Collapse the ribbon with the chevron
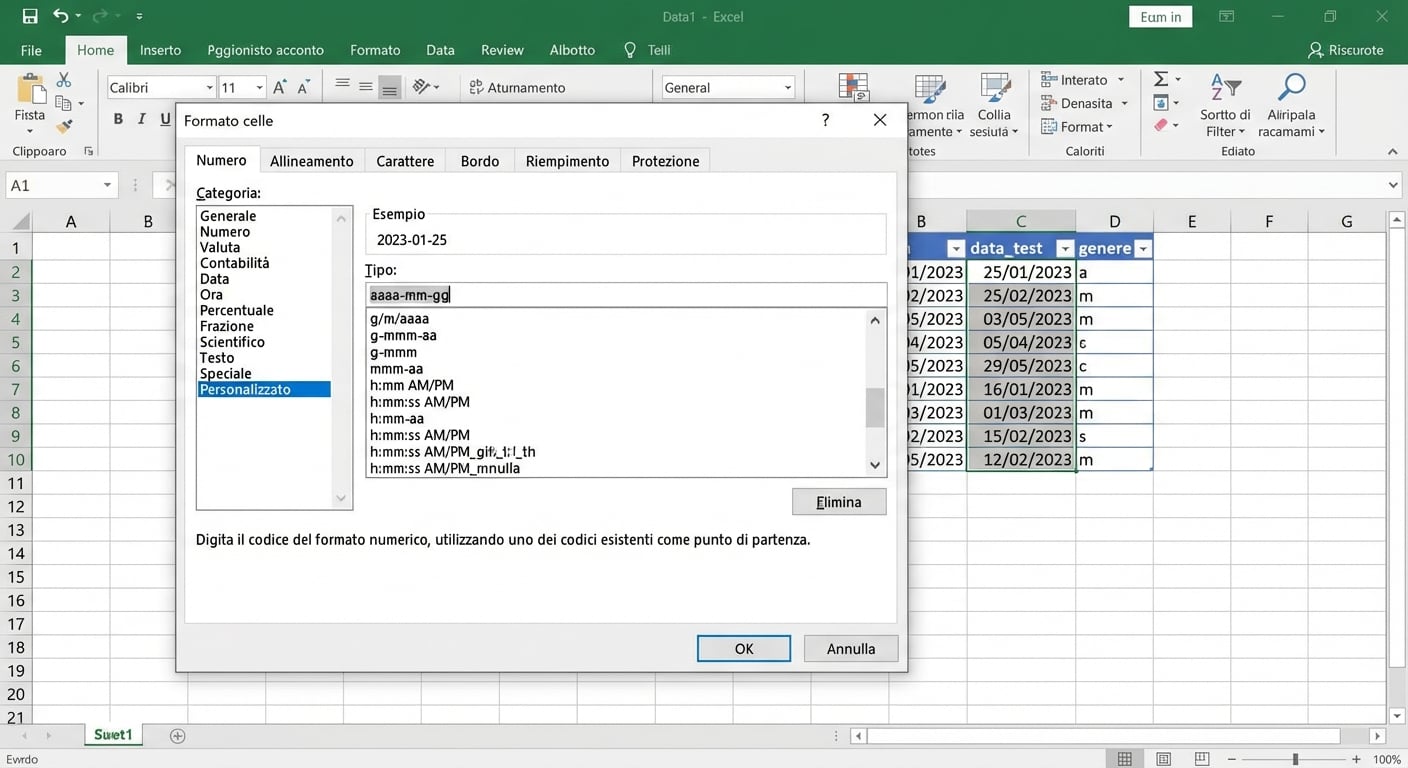The width and height of the screenshot is (1408, 768). tap(1392, 152)
